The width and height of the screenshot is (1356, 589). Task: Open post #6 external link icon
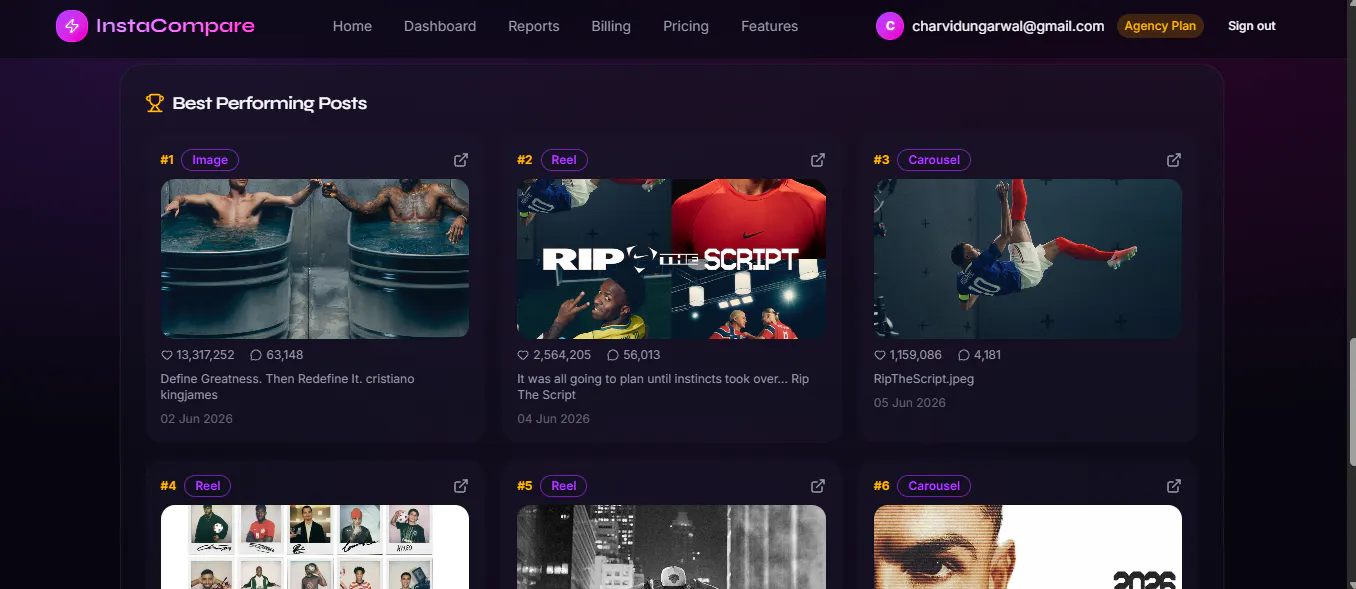(1174, 486)
